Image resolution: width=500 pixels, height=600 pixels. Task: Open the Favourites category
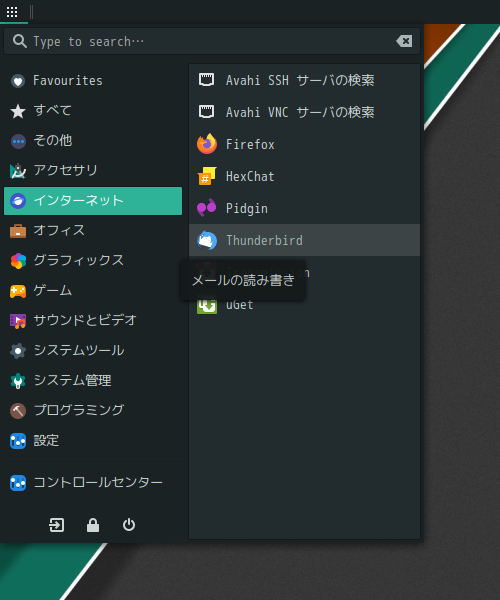pyautogui.click(x=93, y=81)
